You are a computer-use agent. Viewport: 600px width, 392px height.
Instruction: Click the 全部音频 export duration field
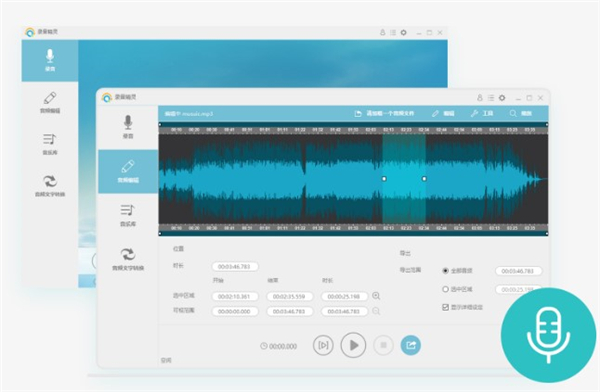pyautogui.click(x=518, y=271)
